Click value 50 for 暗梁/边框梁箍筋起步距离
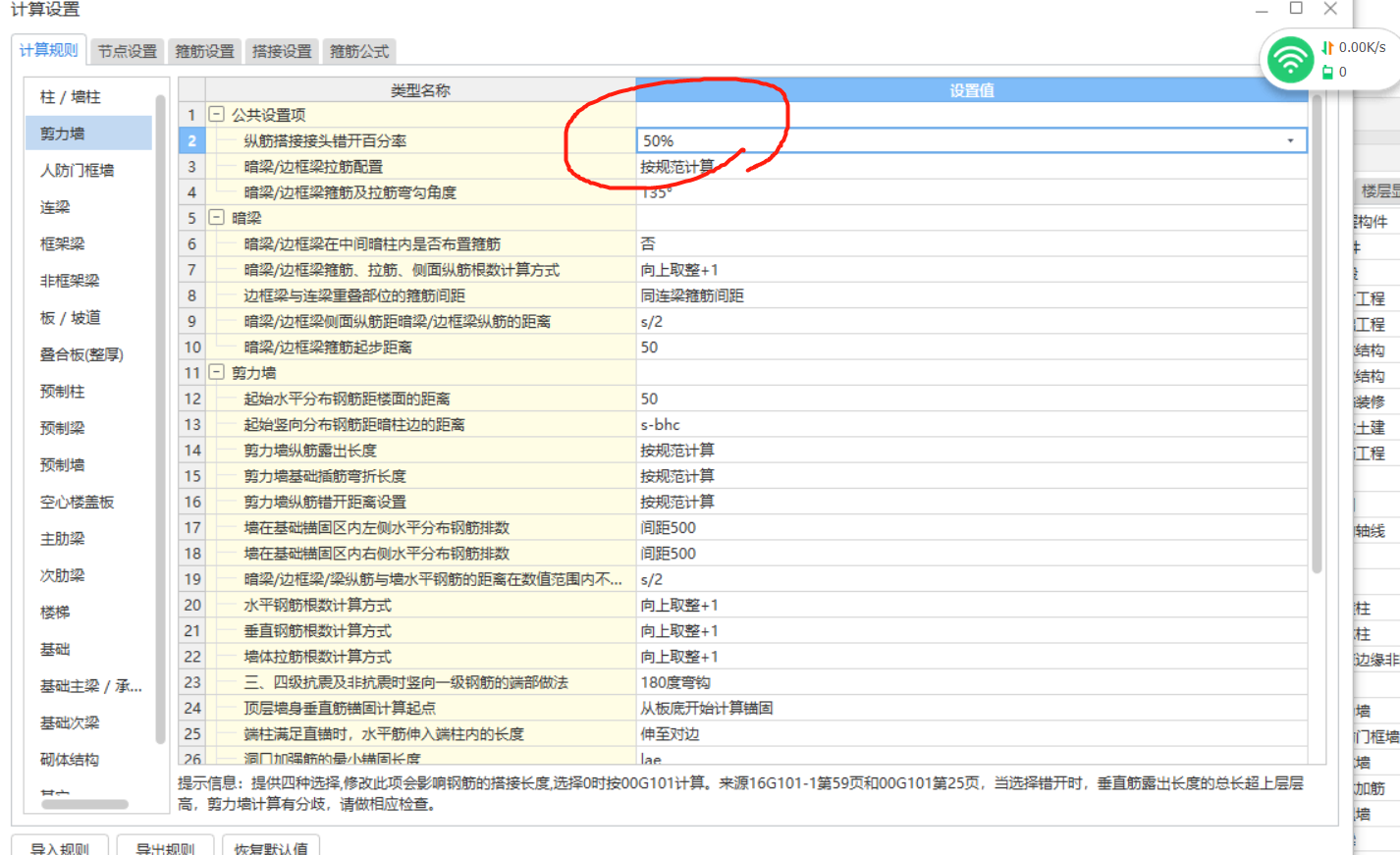This screenshot has height=855, width=1400. tap(649, 347)
